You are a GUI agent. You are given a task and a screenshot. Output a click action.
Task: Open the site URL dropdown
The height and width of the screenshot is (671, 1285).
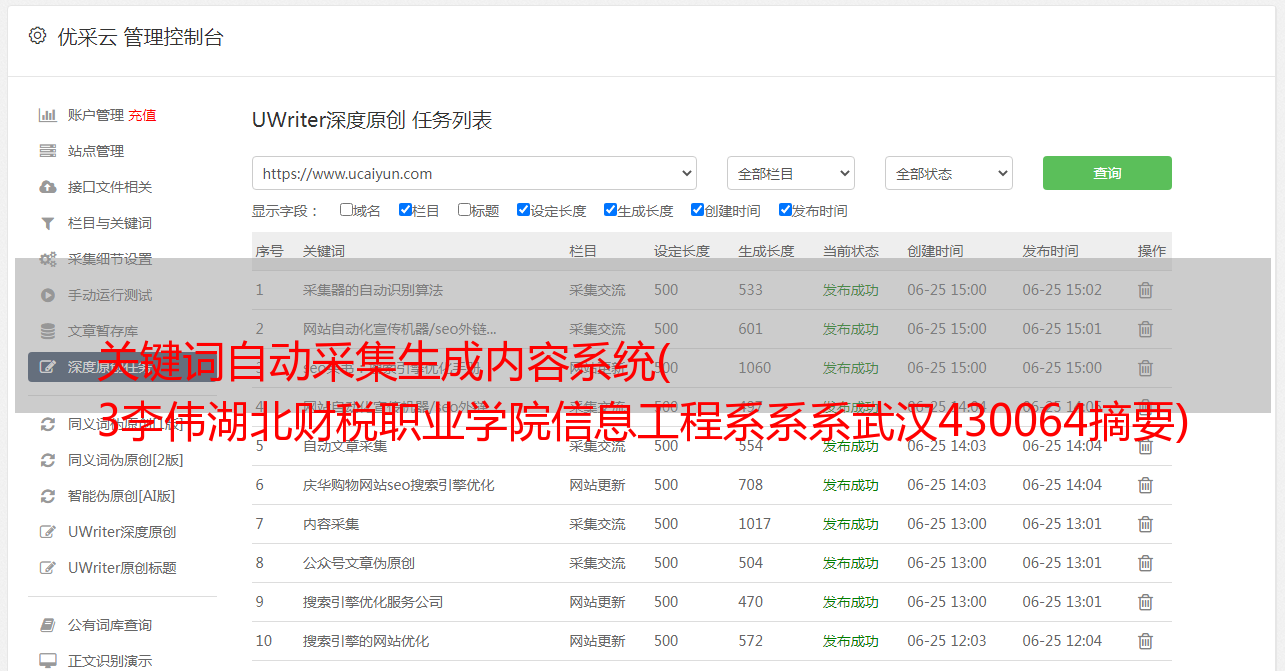pyautogui.click(x=474, y=173)
